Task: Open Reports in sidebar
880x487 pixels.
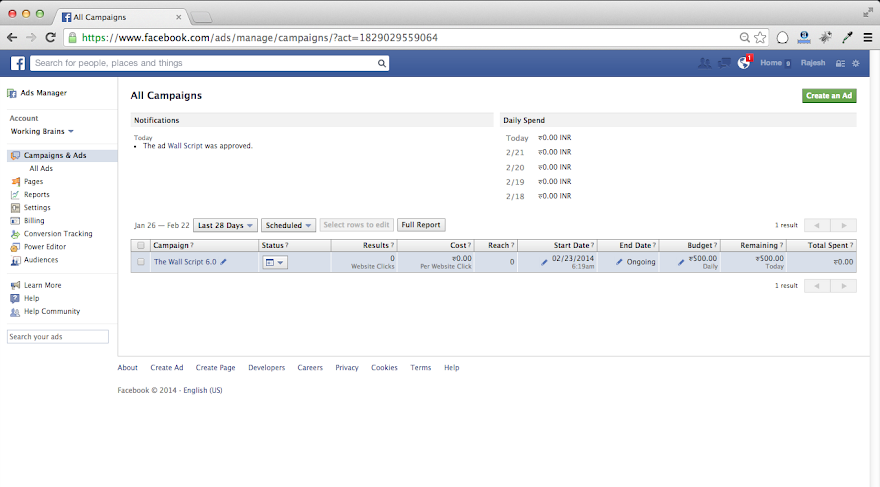Action: click(36, 195)
